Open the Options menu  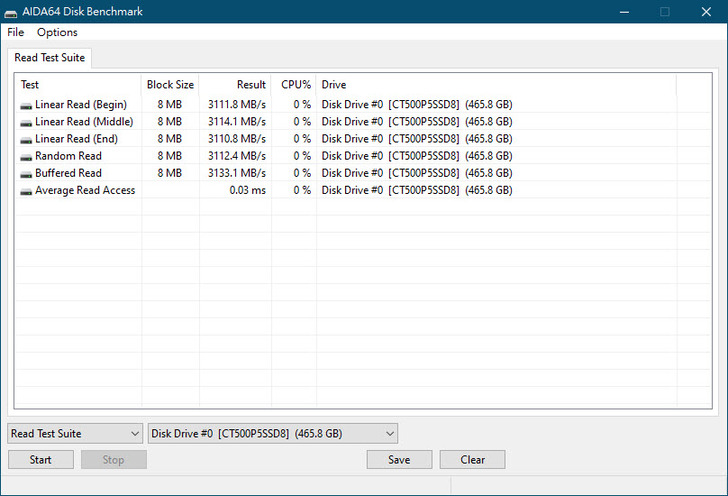pos(57,32)
